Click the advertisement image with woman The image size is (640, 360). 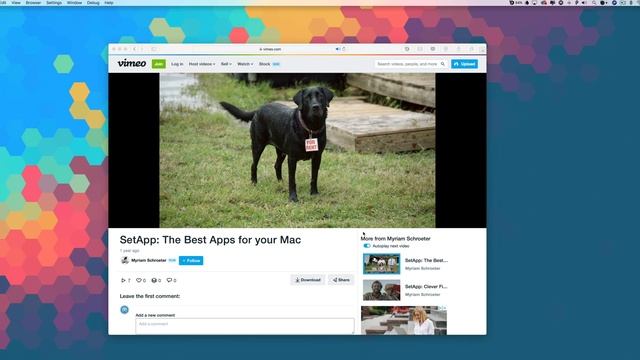(x=404, y=320)
